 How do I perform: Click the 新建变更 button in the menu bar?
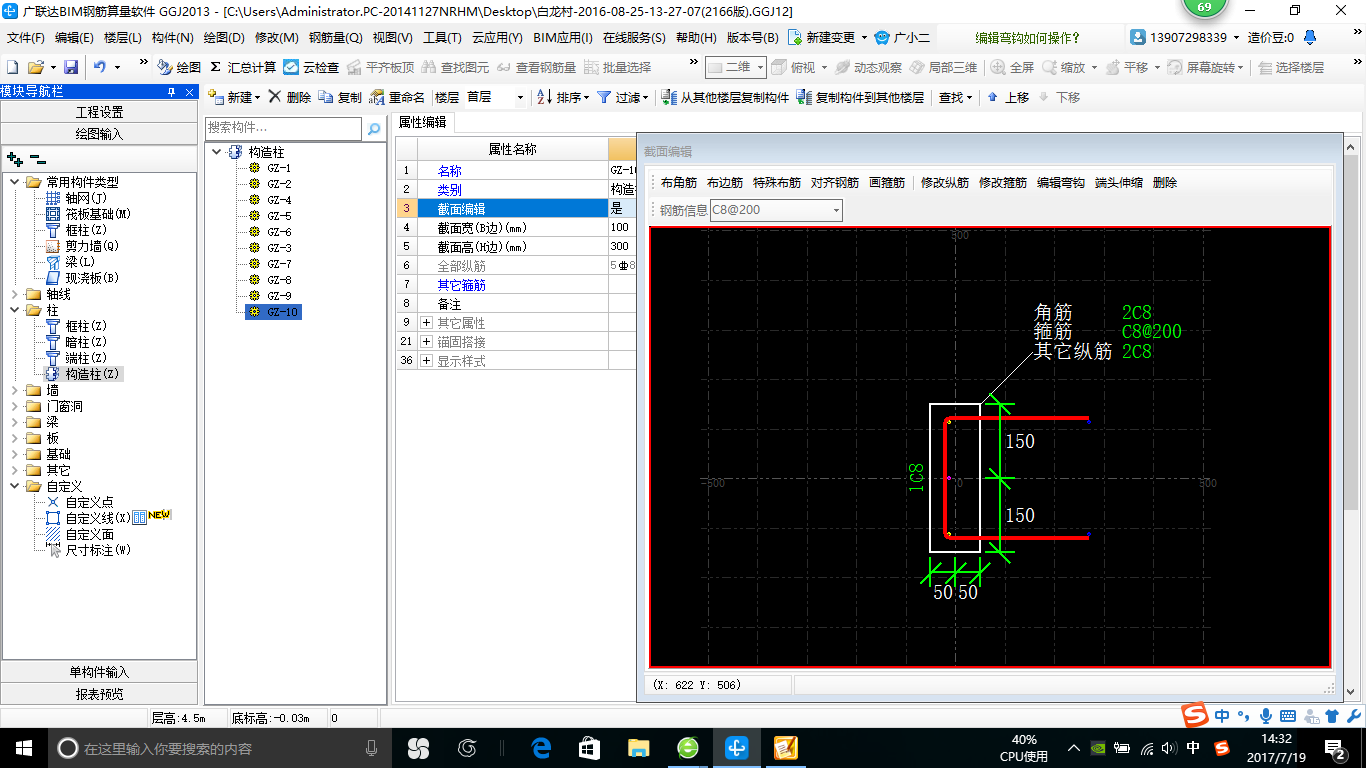(827, 38)
